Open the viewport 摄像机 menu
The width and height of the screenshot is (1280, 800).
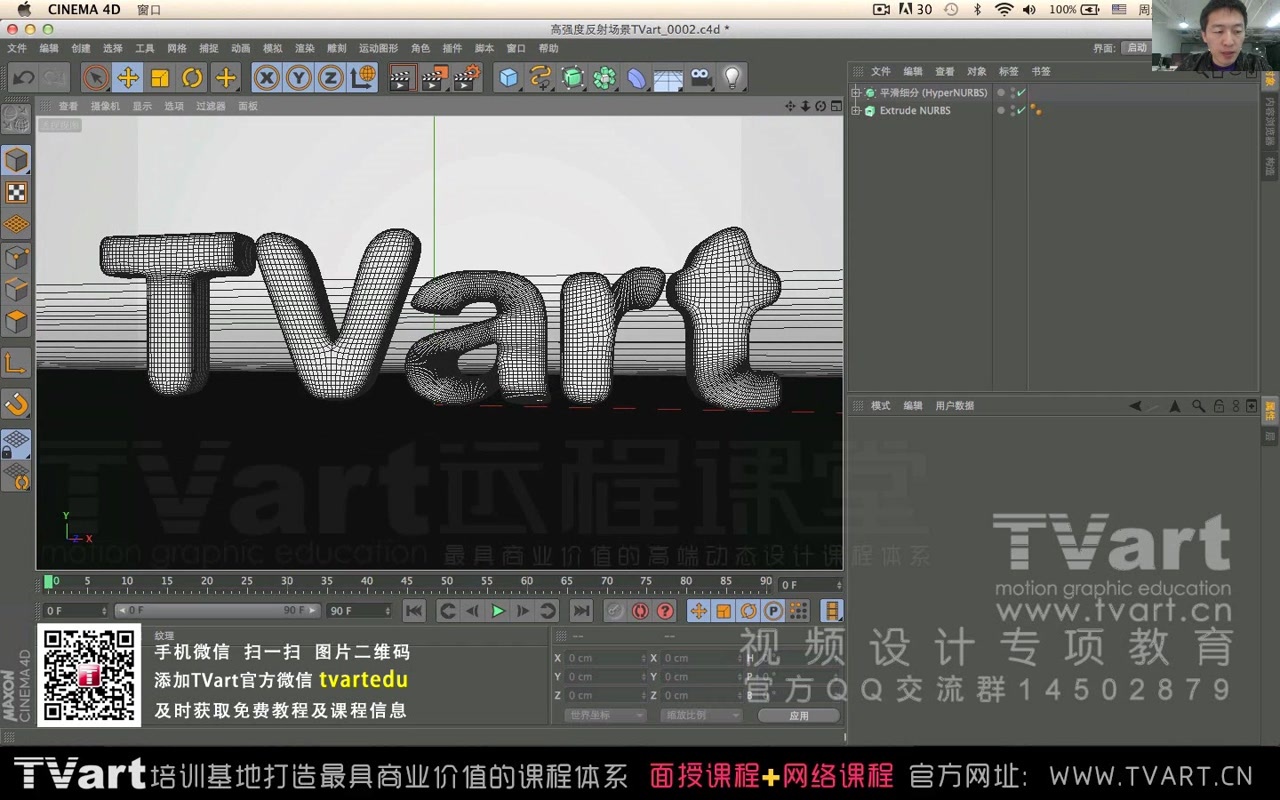tap(105, 106)
